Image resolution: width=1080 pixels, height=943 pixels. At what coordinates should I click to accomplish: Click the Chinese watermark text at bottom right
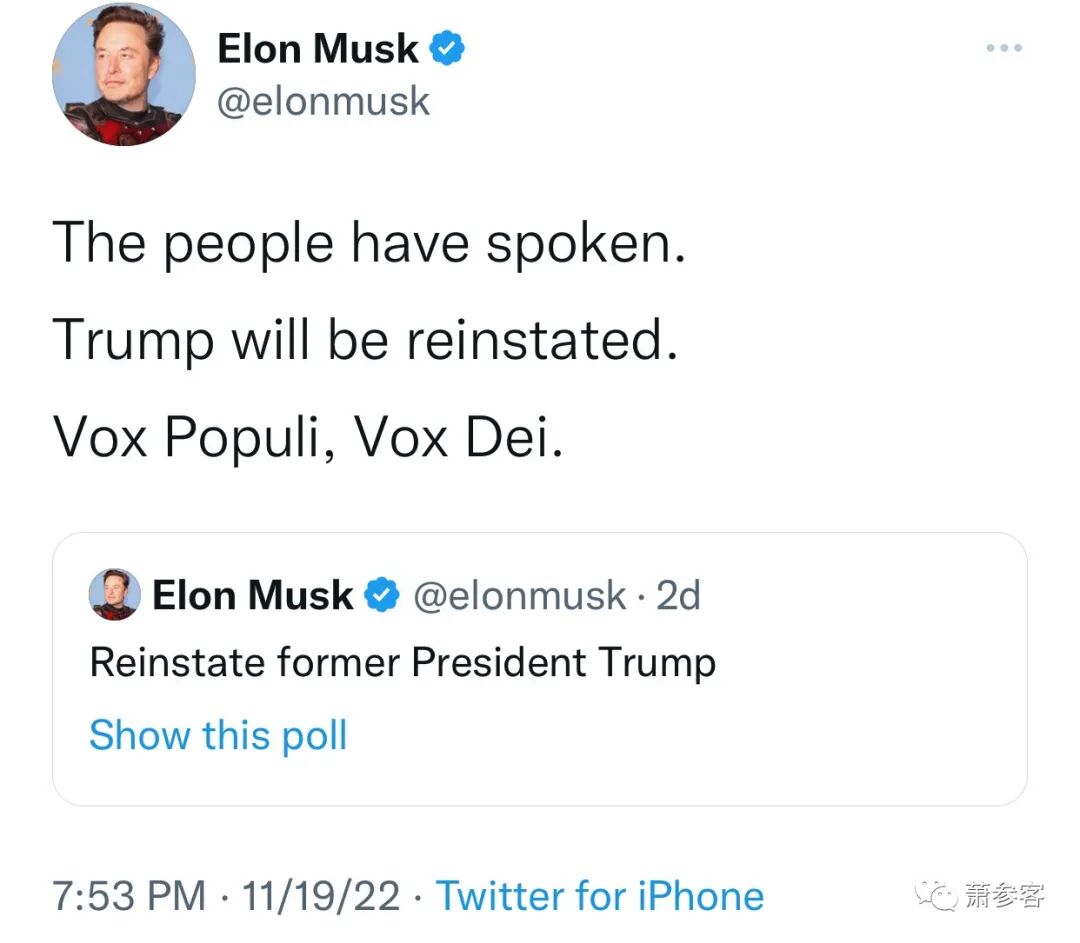(1004, 895)
